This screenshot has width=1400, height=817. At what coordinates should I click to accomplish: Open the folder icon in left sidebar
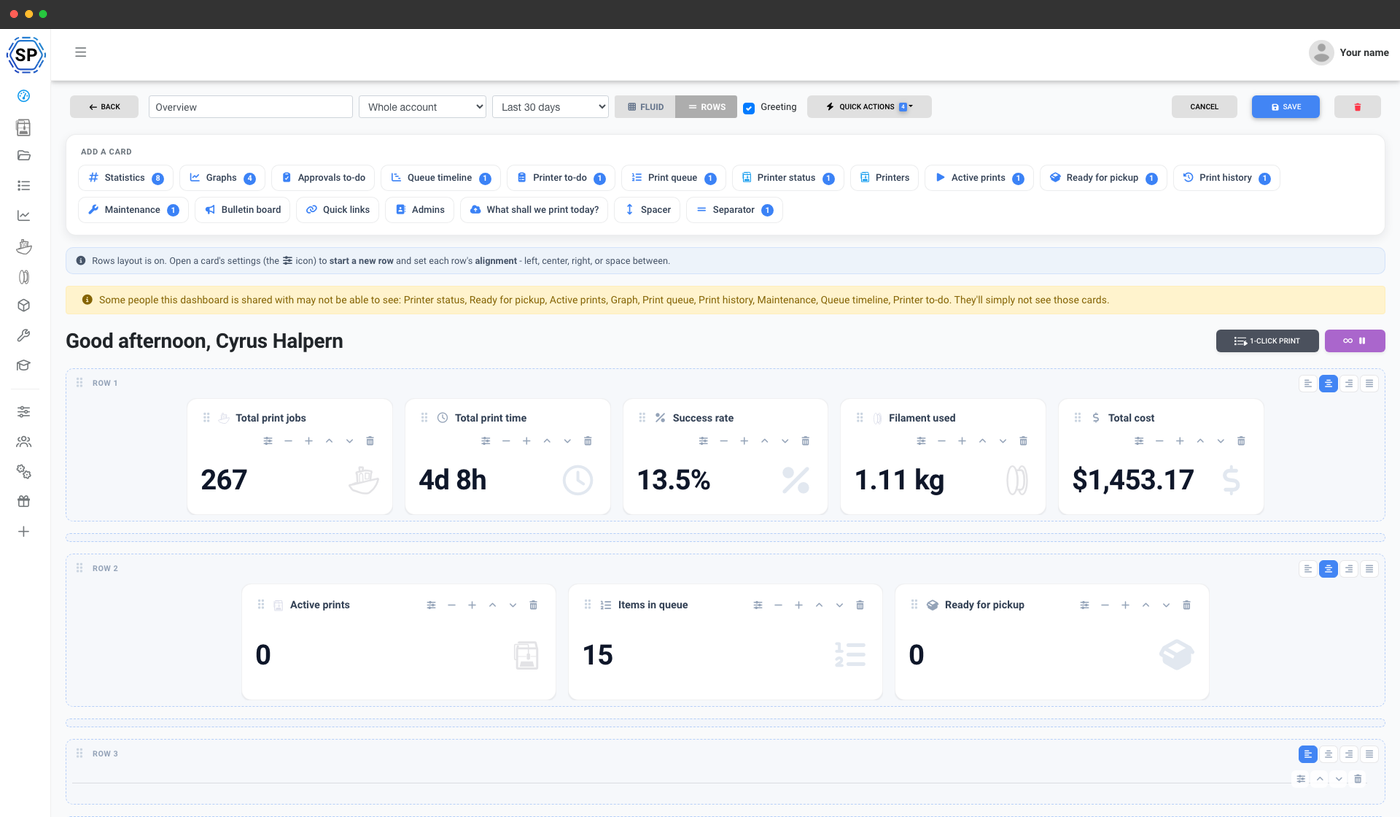pyautogui.click(x=24, y=155)
